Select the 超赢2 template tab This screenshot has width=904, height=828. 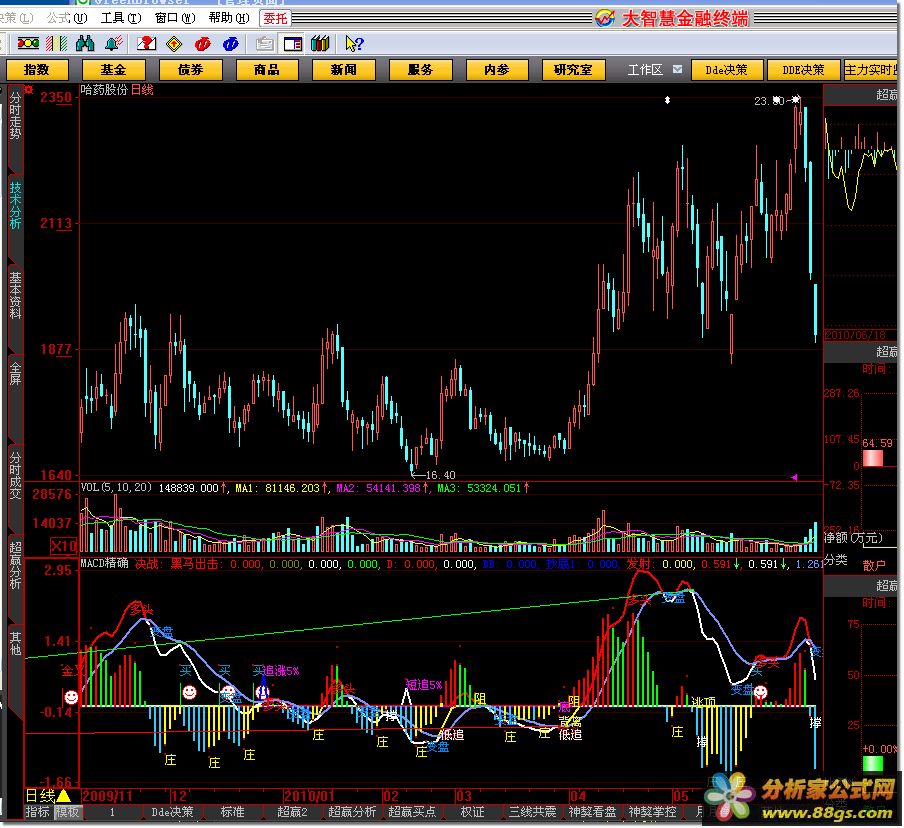click(x=292, y=812)
